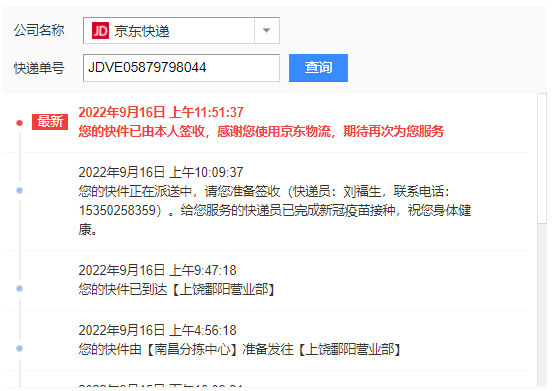Viewport: 555px width, 391px height.
Task: Click the JD logo icon
Action: 100,31
